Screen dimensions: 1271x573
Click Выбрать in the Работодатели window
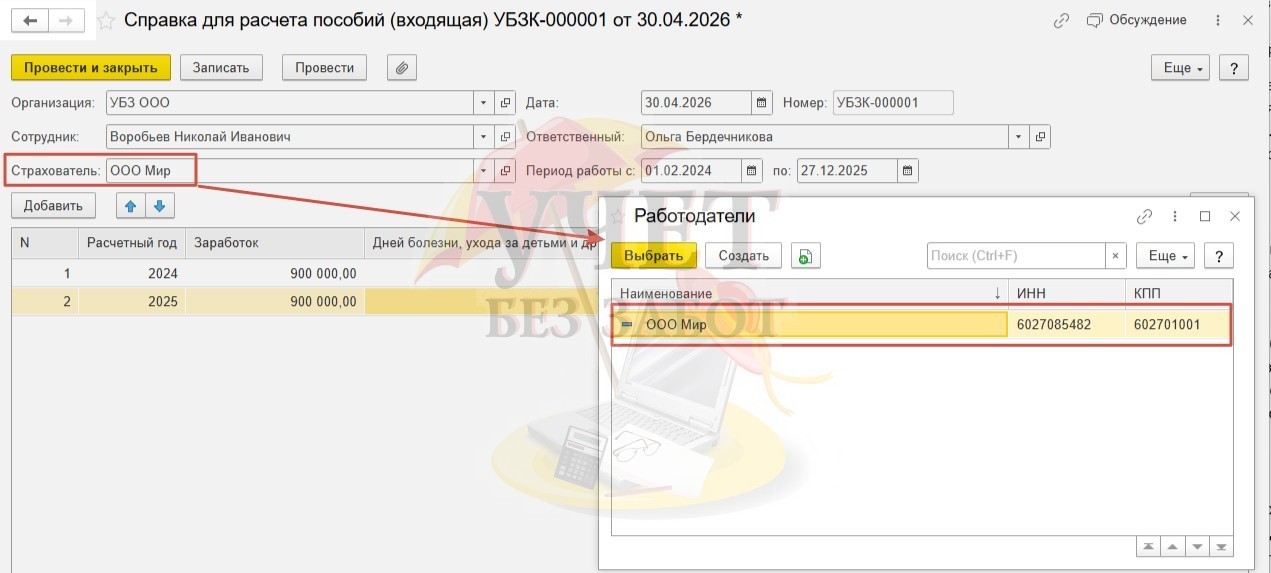653,256
